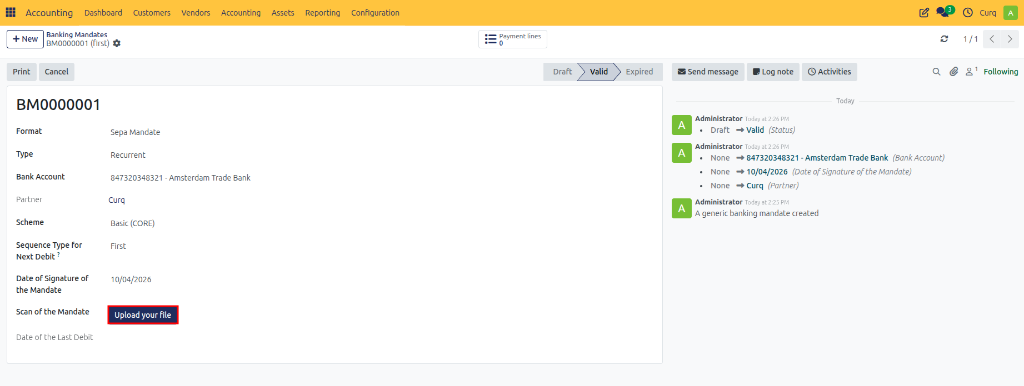Click the gear icon beside BM0000001 breadcrumb
This screenshot has width=1024, height=386.
pos(117,43)
